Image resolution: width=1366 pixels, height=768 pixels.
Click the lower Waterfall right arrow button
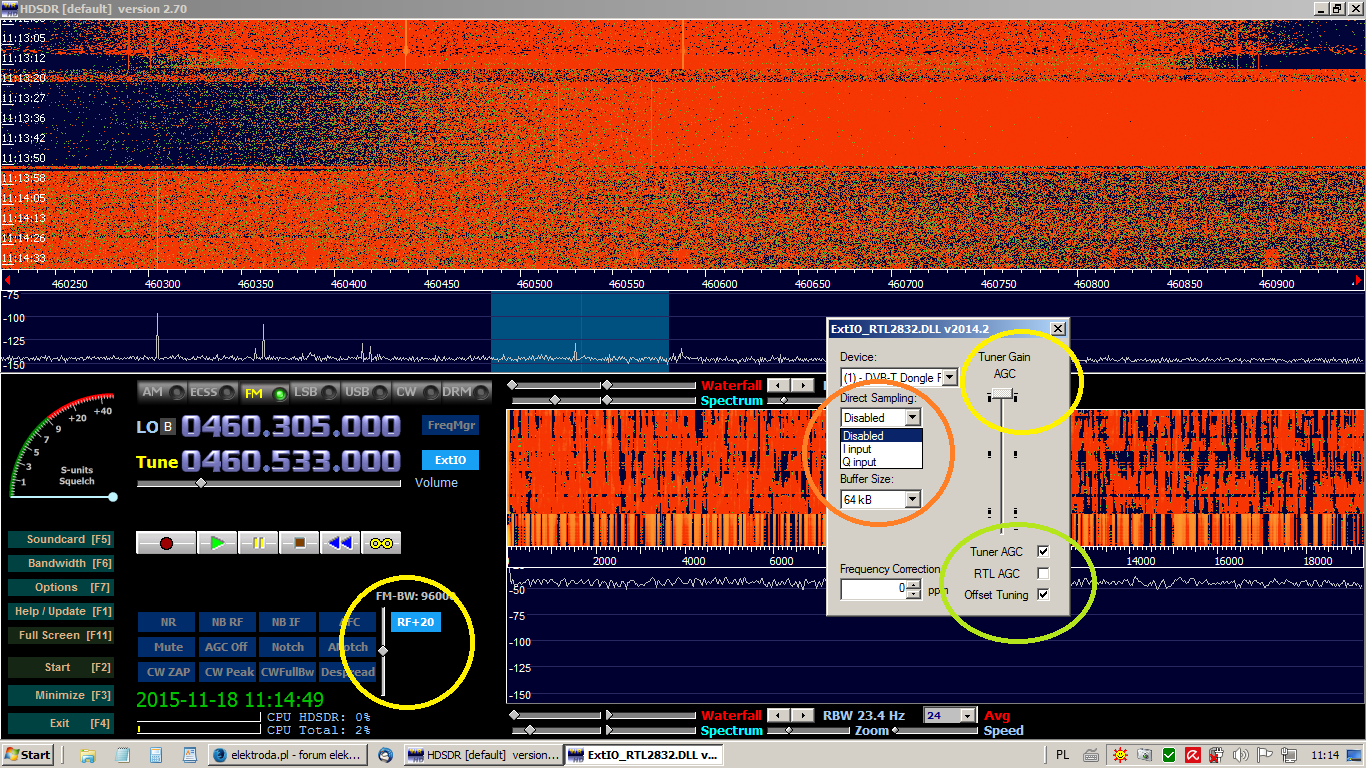[802, 715]
